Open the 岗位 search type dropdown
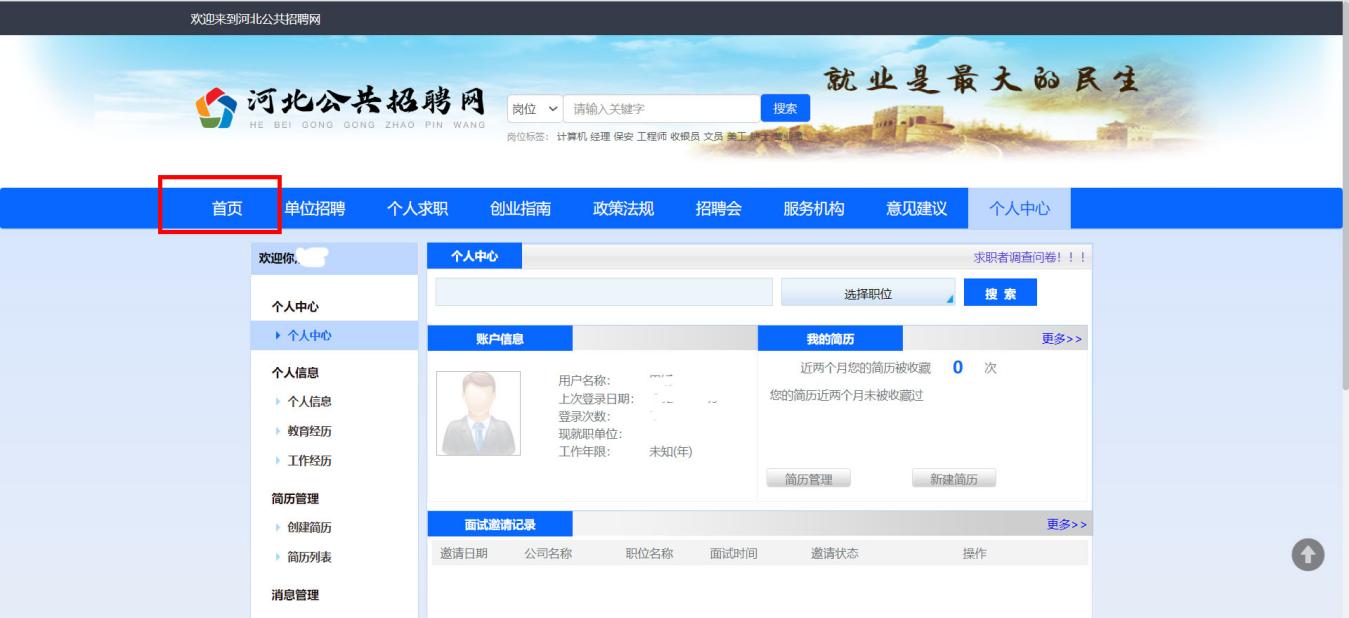Screen dimensions: 1349x618 click(535, 109)
